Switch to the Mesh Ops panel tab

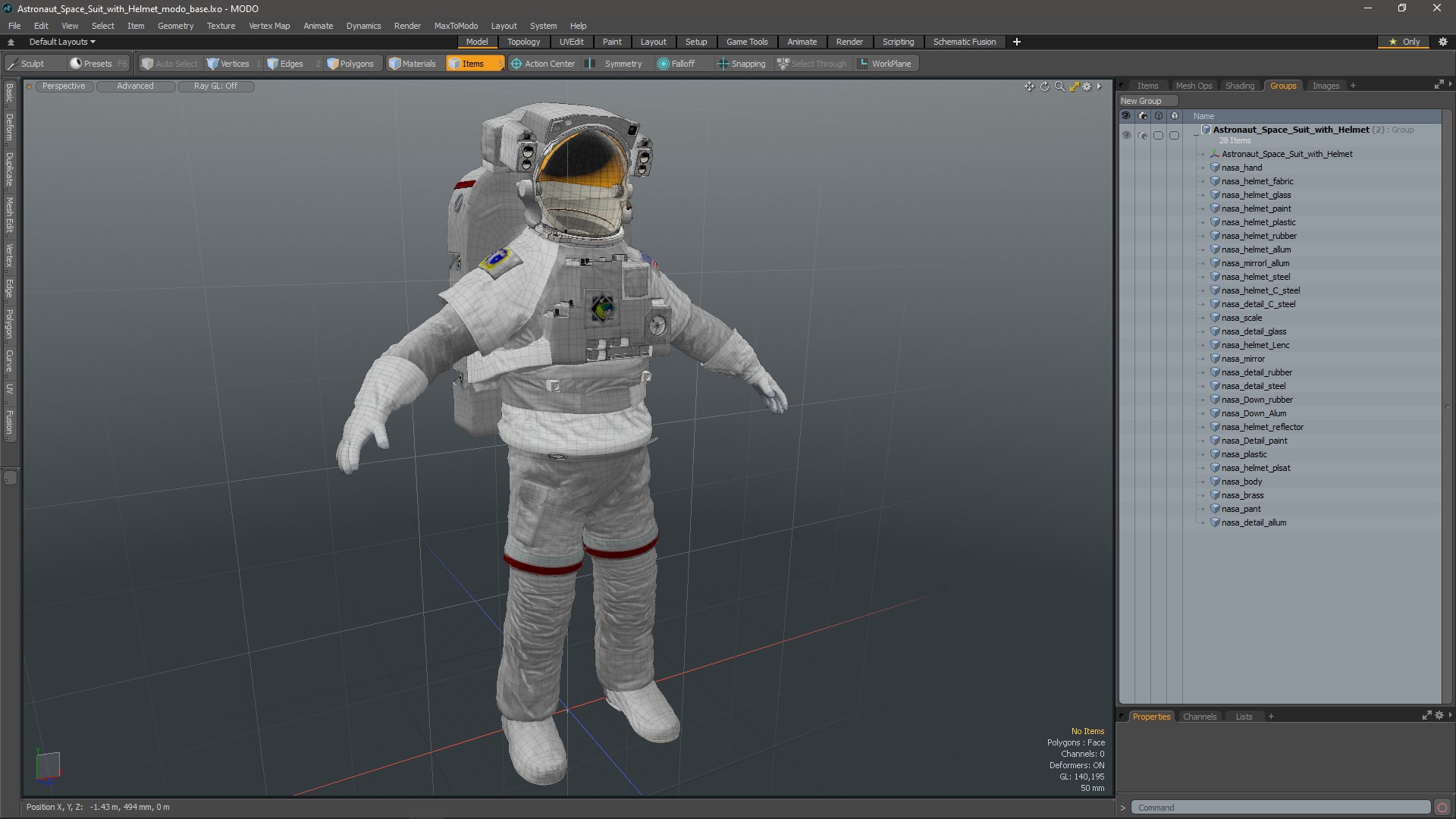coord(1194,86)
